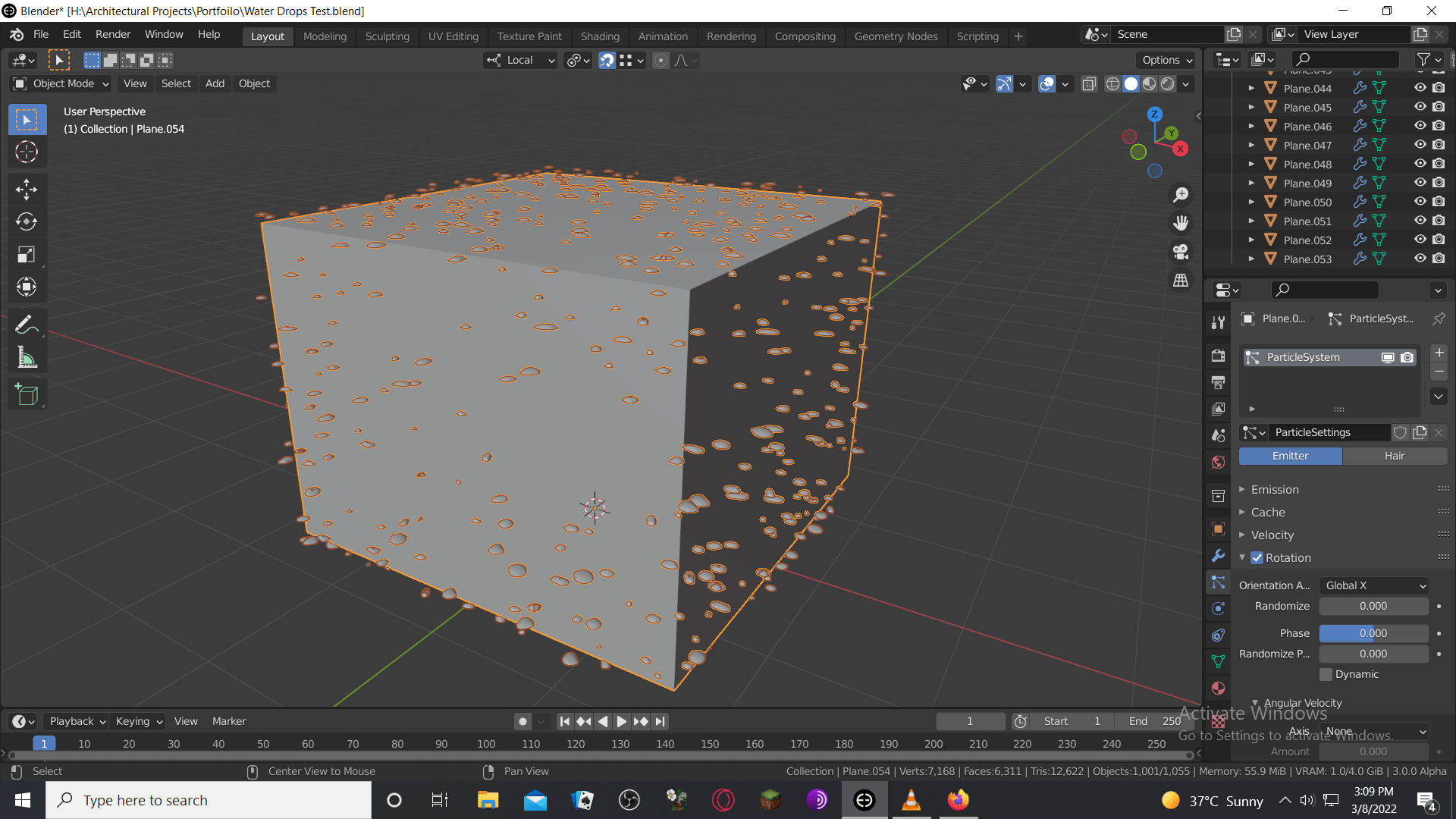
Task: Enable the Dynamic checkbox
Action: pyautogui.click(x=1326, y=674)
